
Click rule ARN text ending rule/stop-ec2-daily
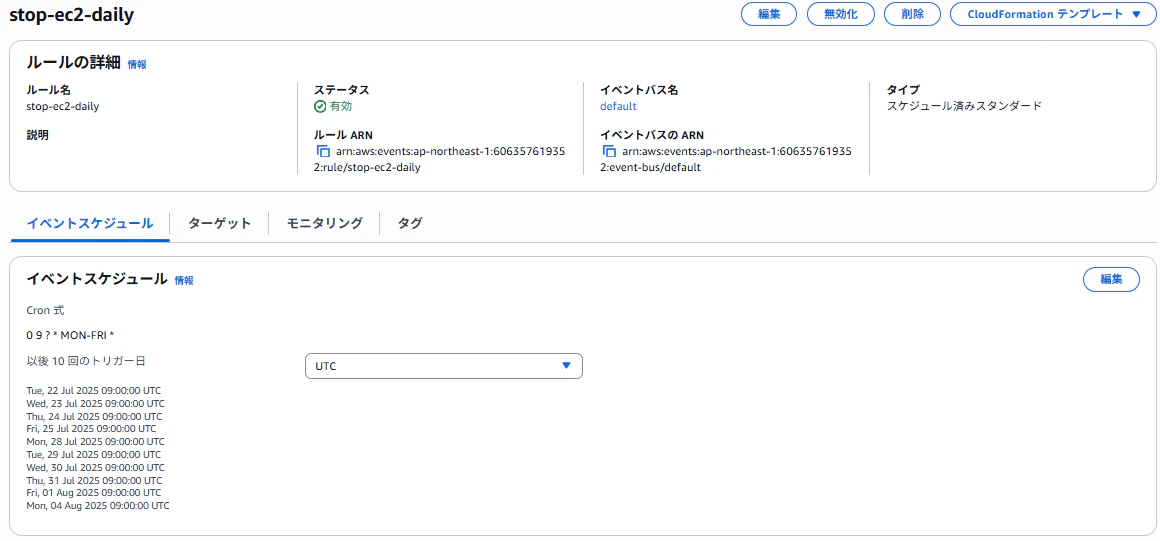click(x=440, y=159)
